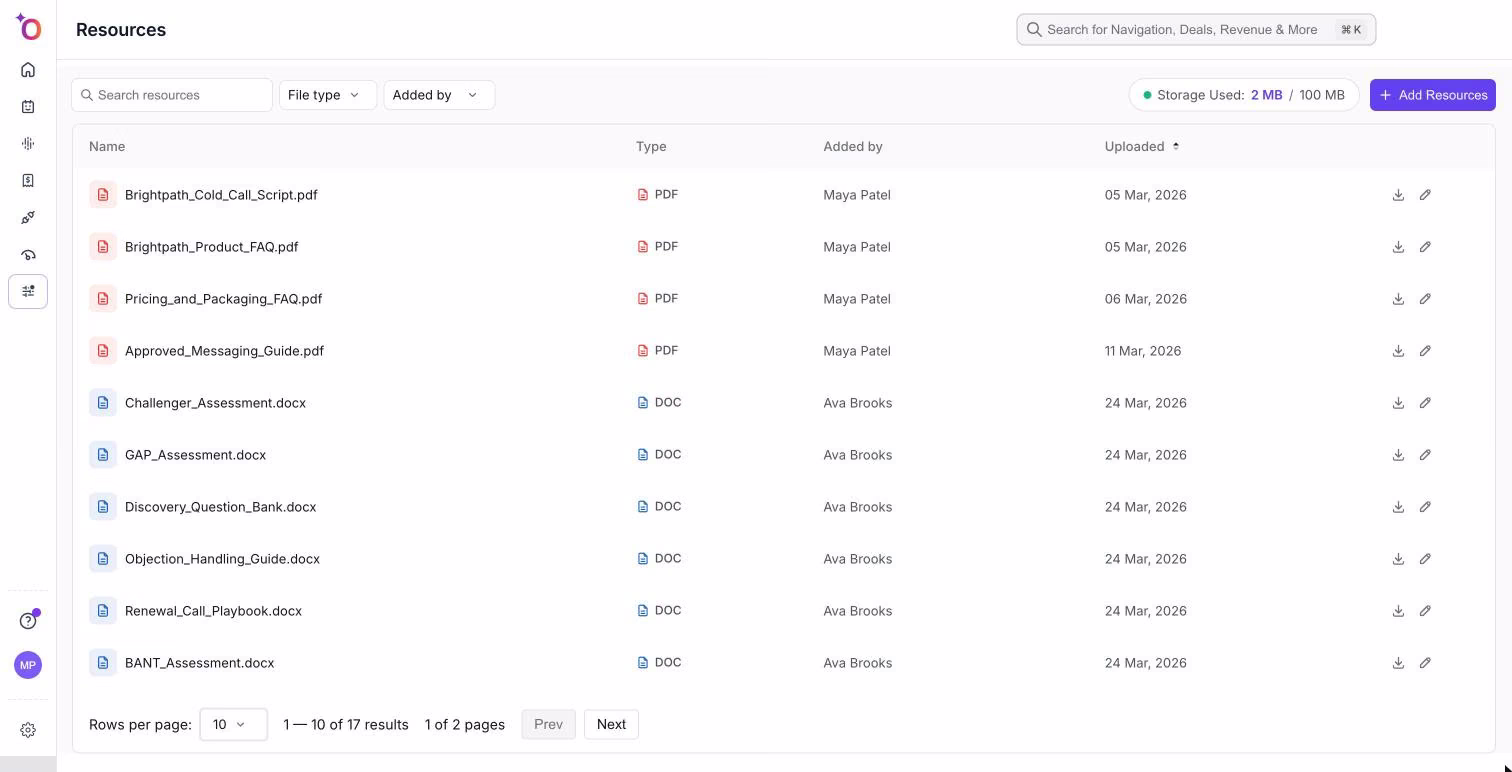The height and width of the screenshot is (772, 1512).
Task: Click the Prev pagination button
Action: [548, 725]
